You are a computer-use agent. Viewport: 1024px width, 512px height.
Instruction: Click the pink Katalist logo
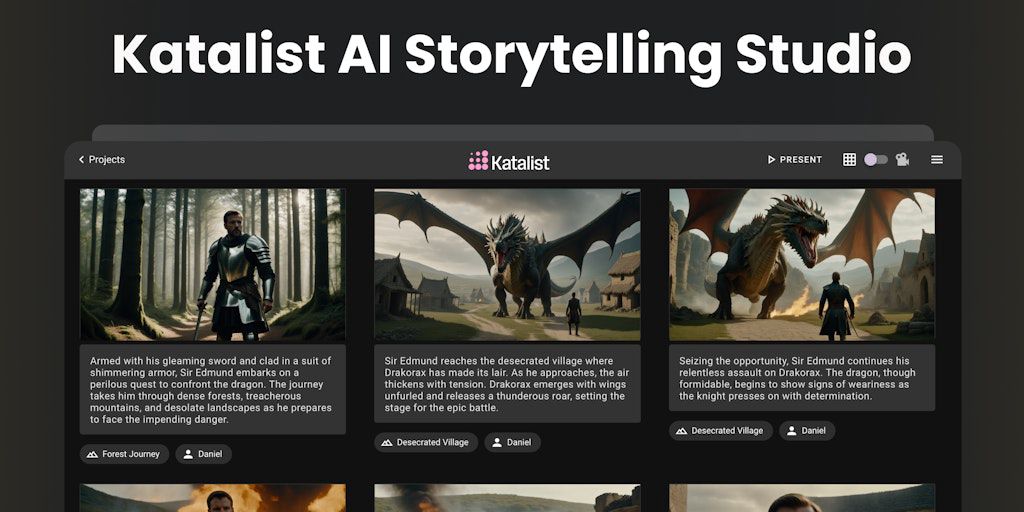pyautogui.click(x=478, y=161)
